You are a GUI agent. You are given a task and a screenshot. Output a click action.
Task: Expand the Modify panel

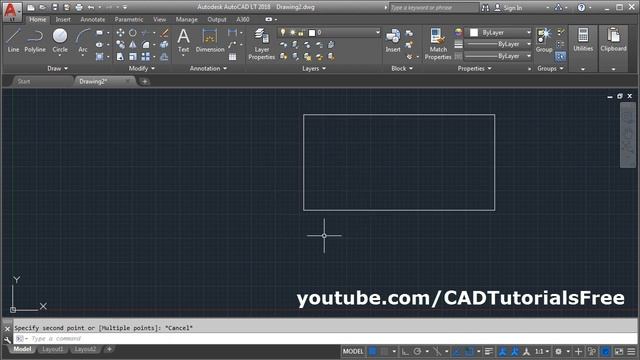click(142, 69)
